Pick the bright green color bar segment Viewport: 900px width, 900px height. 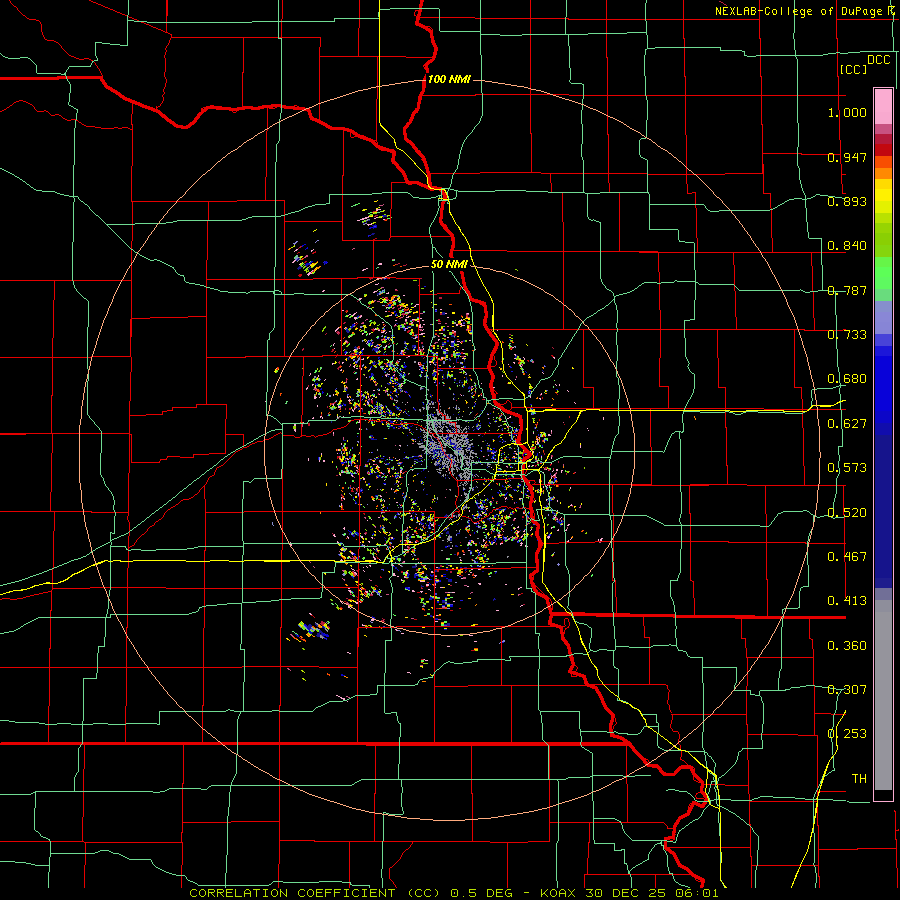883,273
